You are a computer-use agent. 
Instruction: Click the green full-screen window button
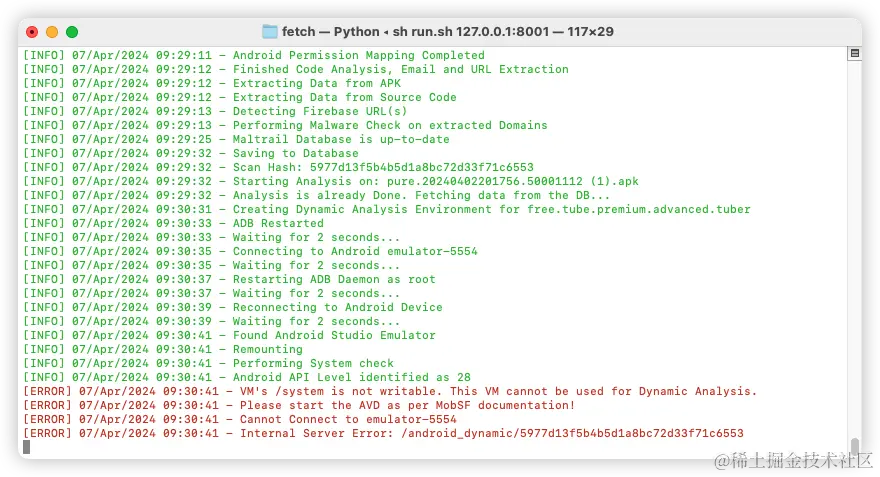(72, 32)
